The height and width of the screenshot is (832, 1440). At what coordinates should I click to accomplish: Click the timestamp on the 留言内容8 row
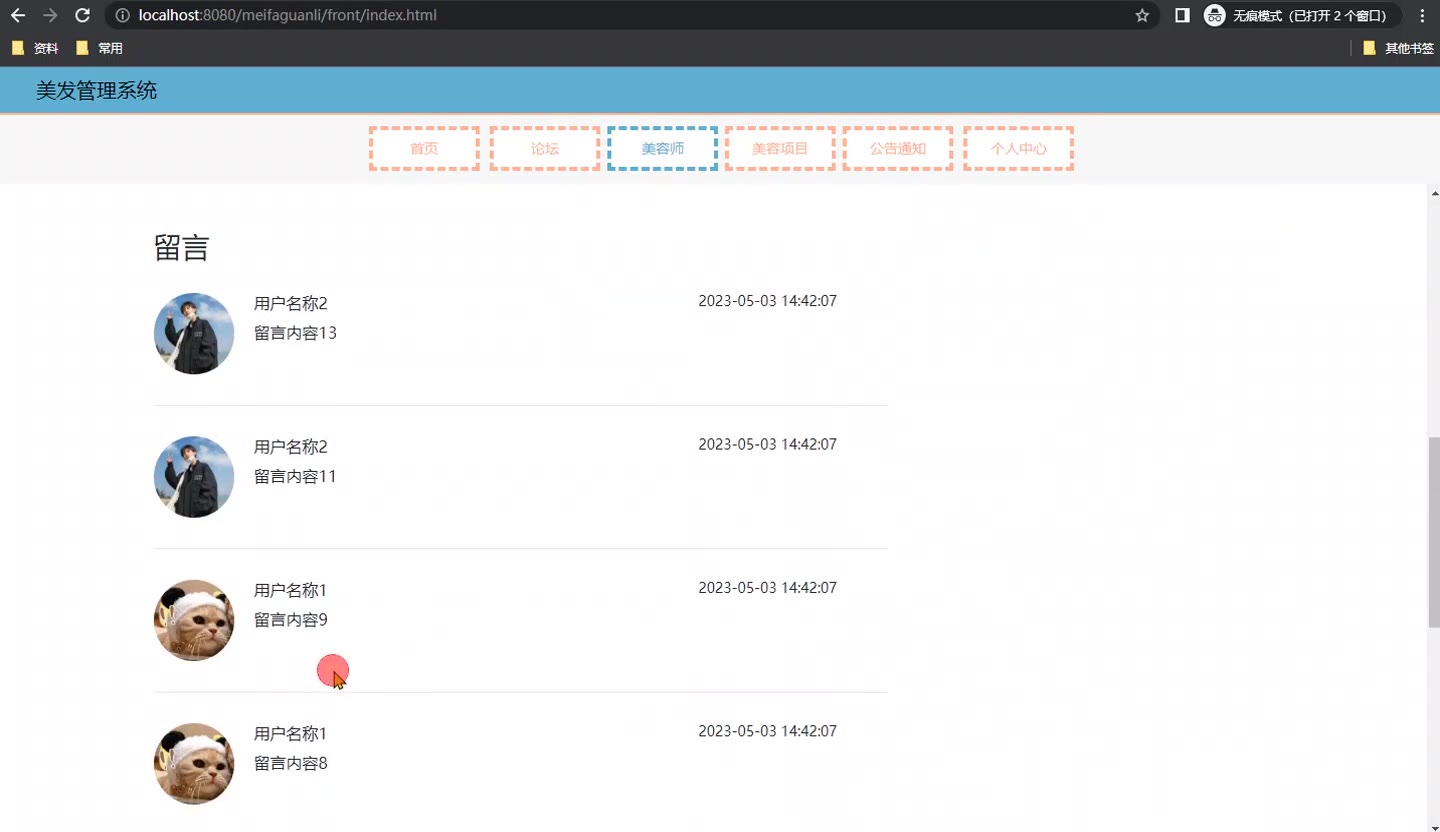[767, 731]
